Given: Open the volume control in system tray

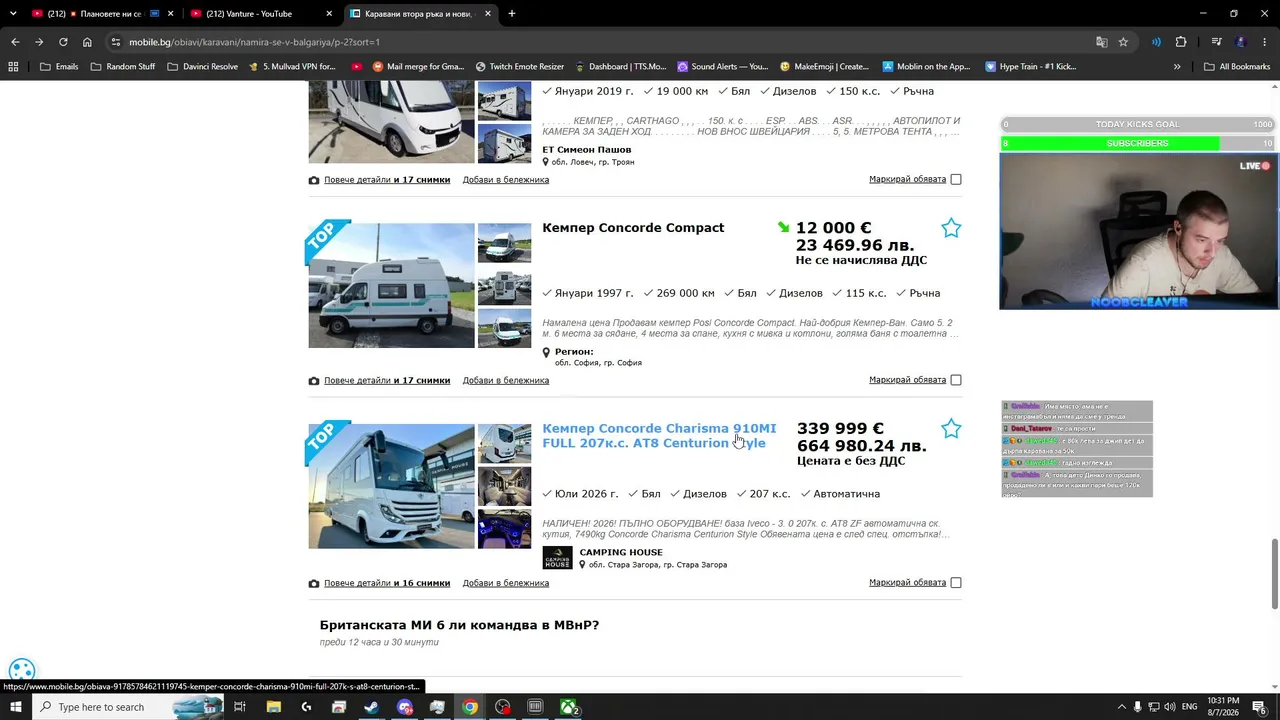Looking at the screenshot, I should (1170, 707).
